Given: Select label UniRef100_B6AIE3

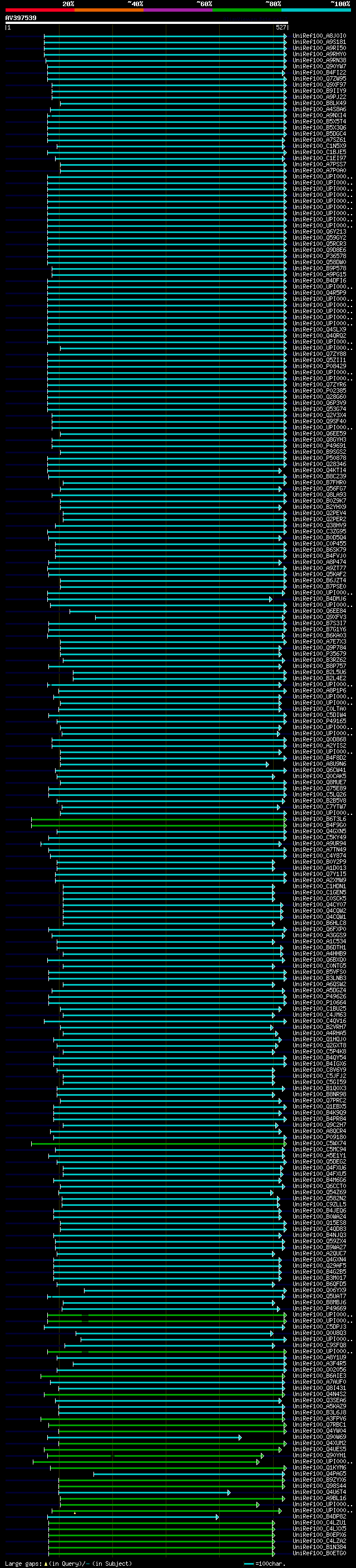Looking at the screenshot, I should click(319, 1376).
